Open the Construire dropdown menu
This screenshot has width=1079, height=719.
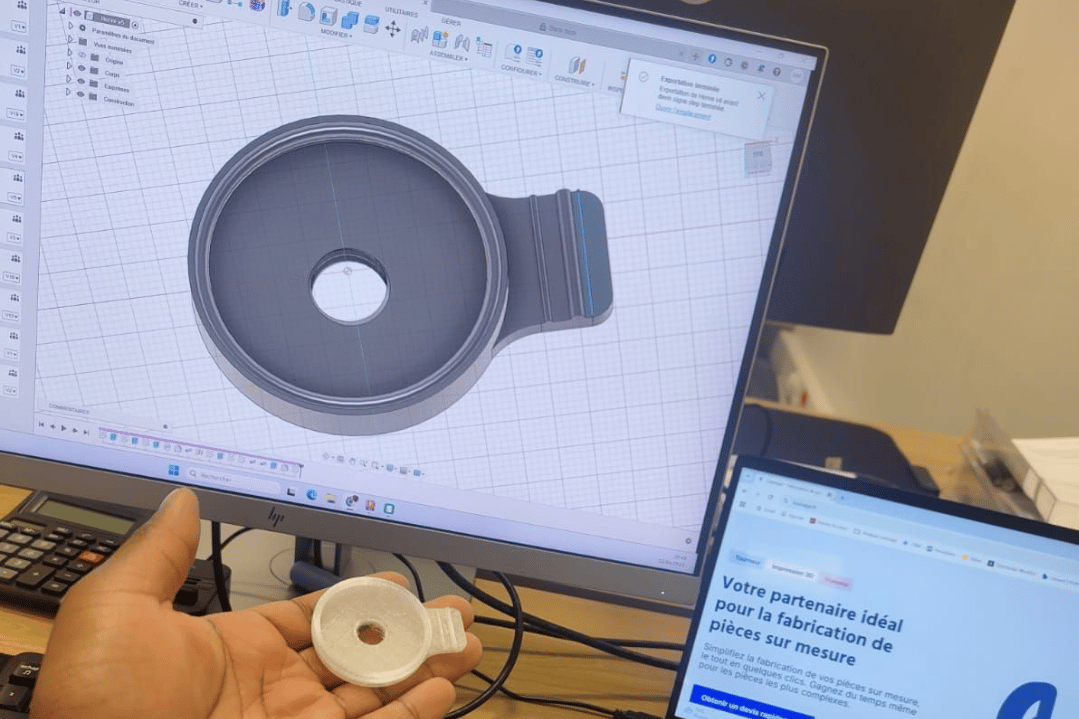pos(574,80)
